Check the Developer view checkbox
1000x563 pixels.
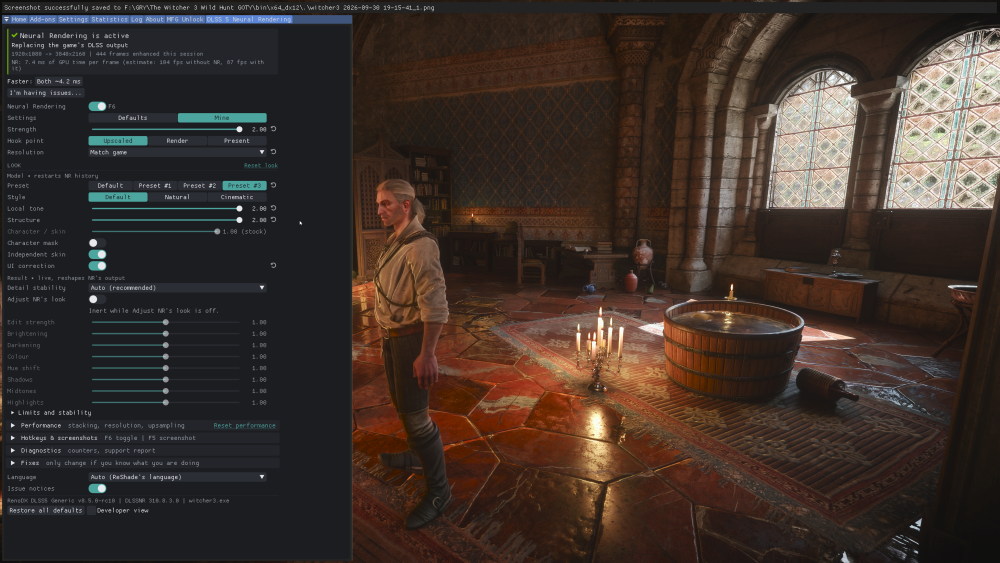(91, 510)
